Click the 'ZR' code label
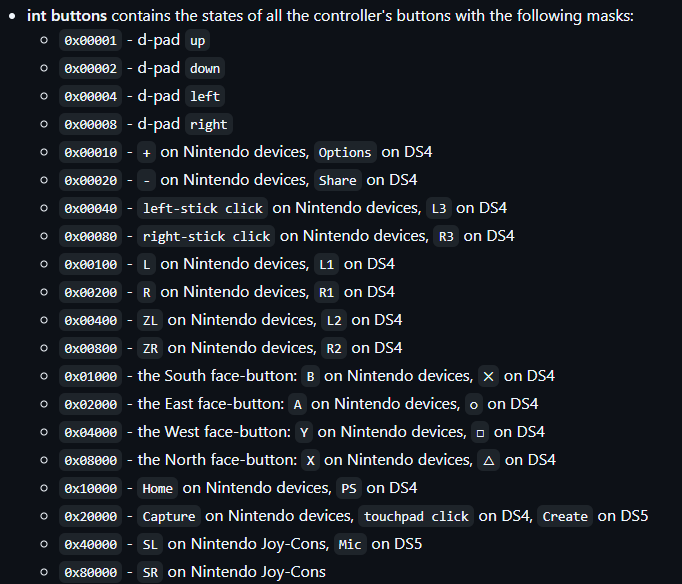Image resolution: width=682 pixels, height=584 pixels. (x=151, y=348)
